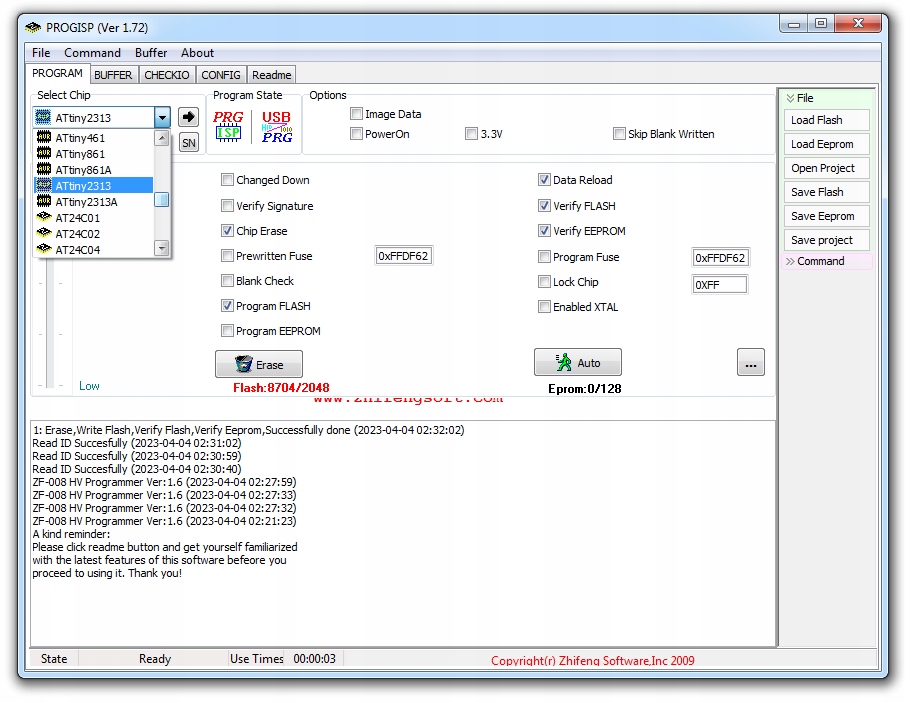The height and width of the screenshot is (702, 905).
Task: Click Load Eeprom button
Action: click(x=827, y=144)
